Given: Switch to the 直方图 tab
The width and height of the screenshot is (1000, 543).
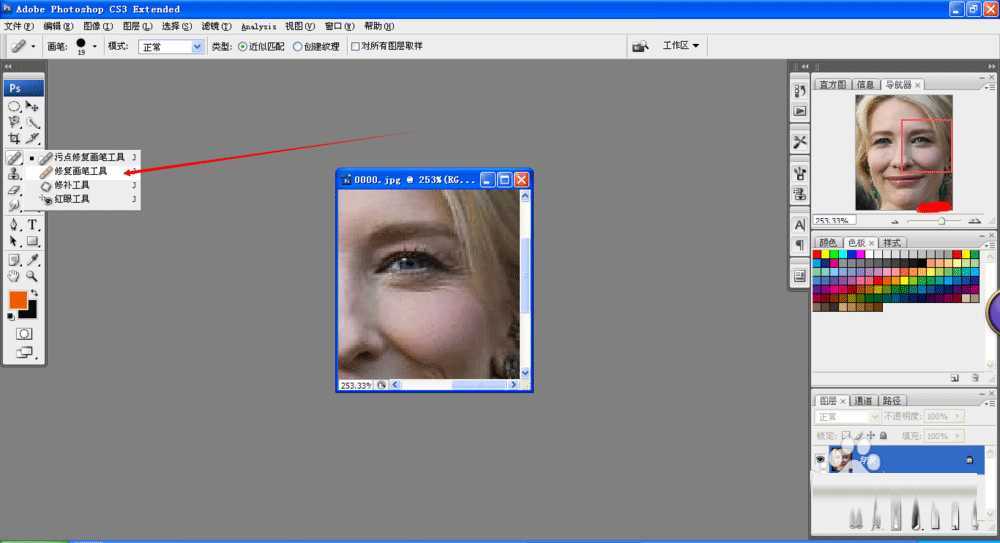Looking at the screenshot, I should (x=833, y=85).
